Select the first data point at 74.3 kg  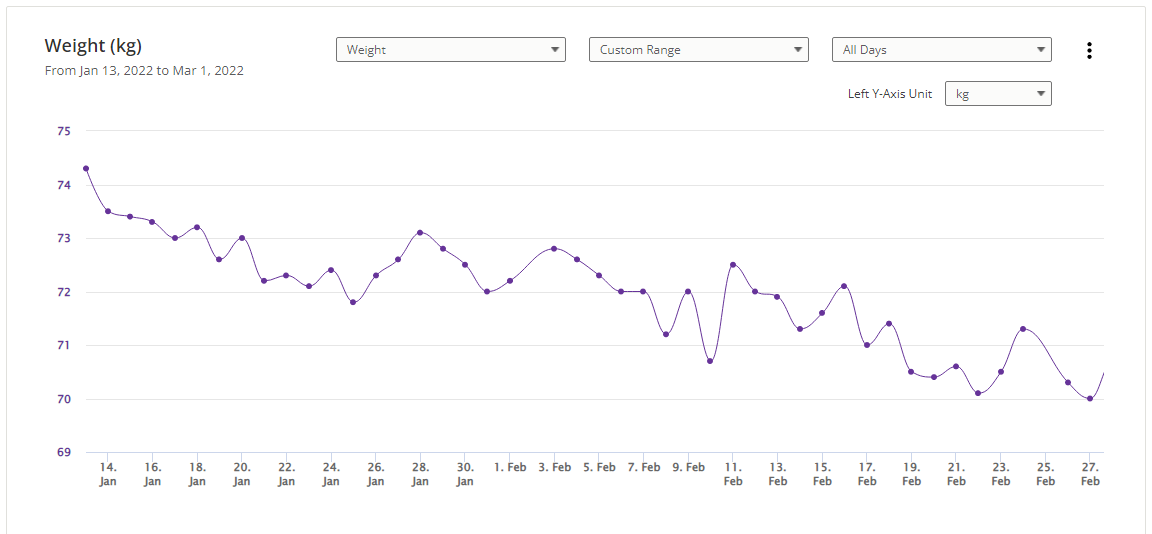pos(86,168)
